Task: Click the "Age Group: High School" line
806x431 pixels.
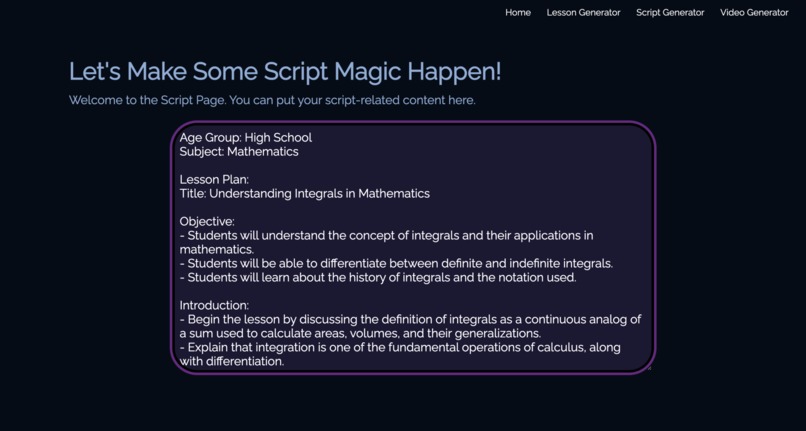Action: pyautogui.click(x=246, y=138)
